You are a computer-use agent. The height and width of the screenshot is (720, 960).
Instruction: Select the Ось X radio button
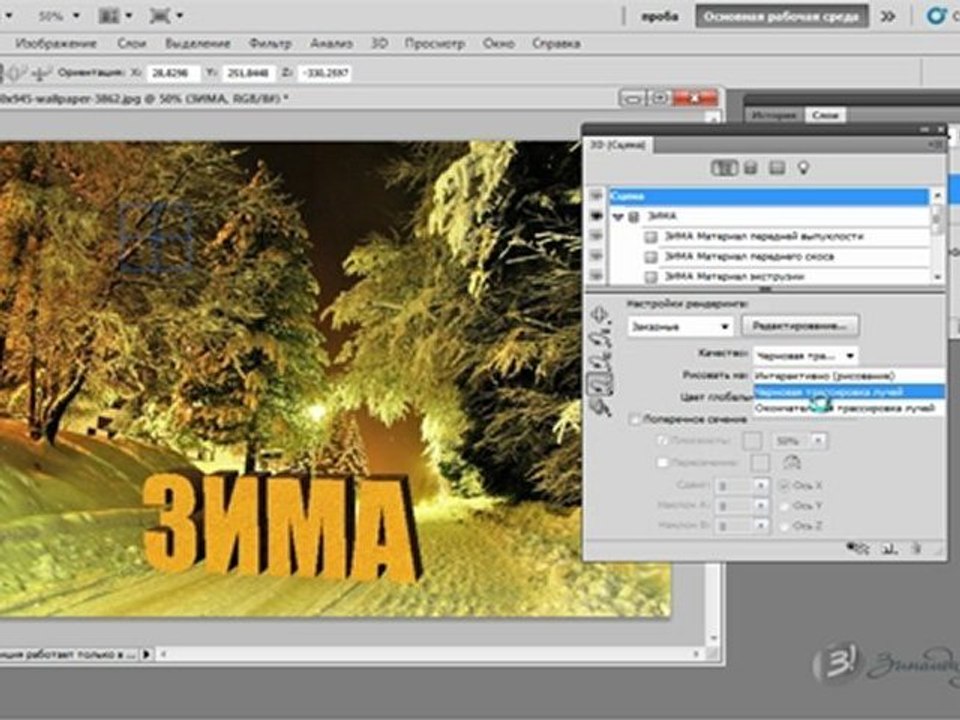click(784, 486)
